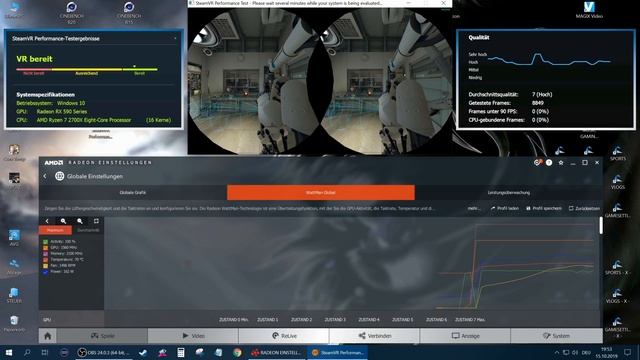Click the Radeon Settings vertical scrollbar
The image size is (640, 360).
coord(601,225)
